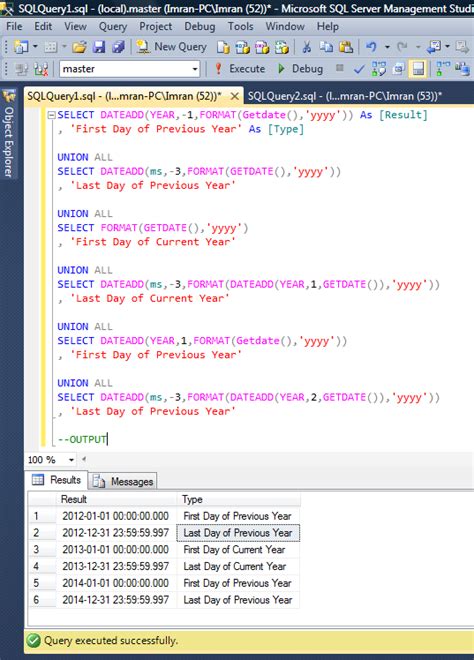This screenshot has width=474, height=660.
Task: Select cell '2014-01-01 00:00:00.000'
Action: coord(116,583)
